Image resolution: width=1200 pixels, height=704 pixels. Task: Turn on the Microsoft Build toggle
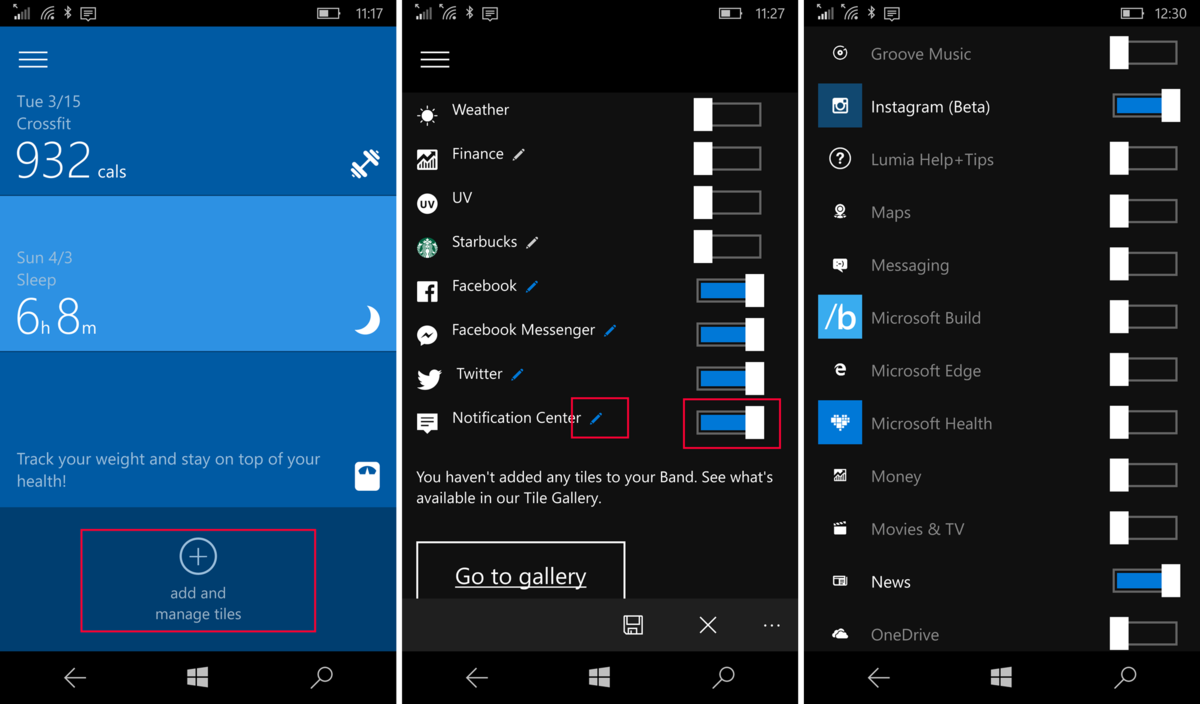(x=1143, y=317)
